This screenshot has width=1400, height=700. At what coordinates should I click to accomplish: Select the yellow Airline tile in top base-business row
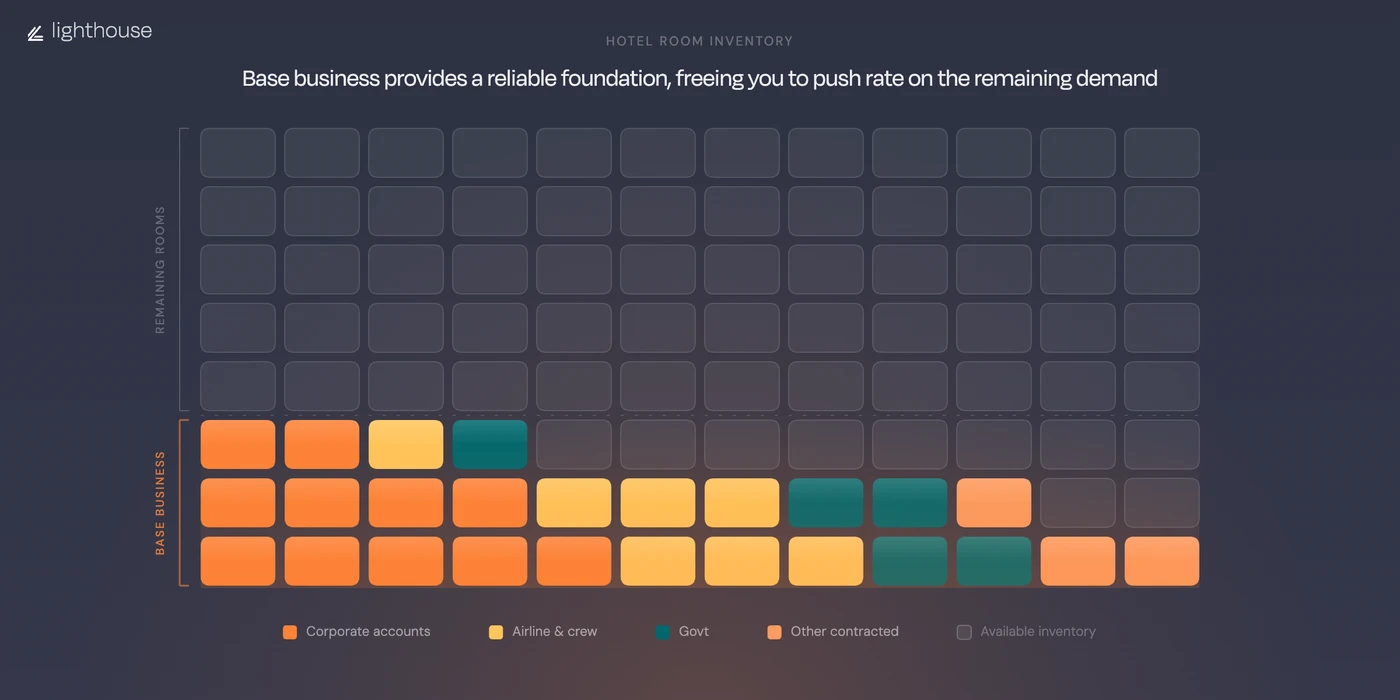coord(406,445)
